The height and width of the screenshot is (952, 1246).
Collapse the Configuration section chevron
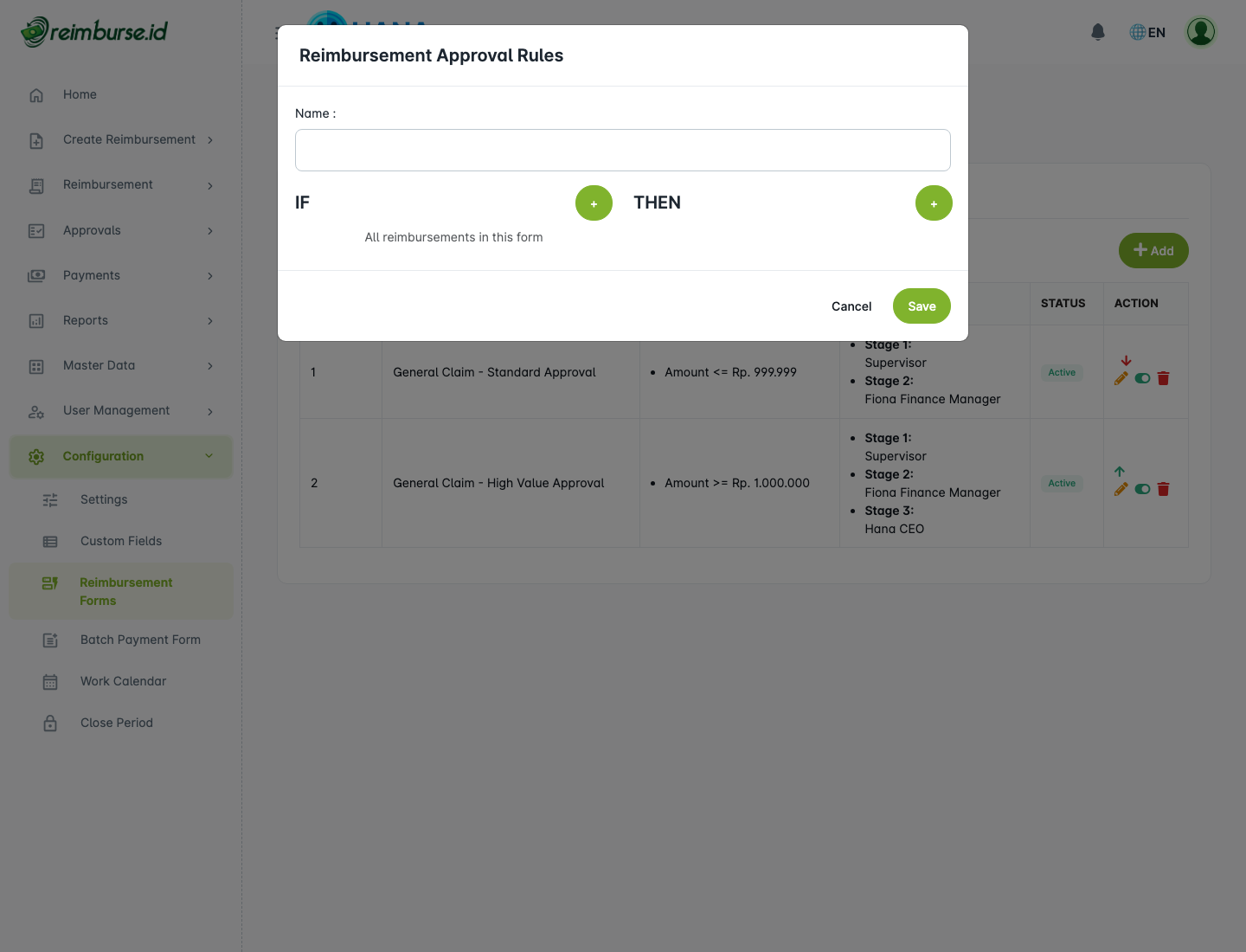(x=209, y=456)
